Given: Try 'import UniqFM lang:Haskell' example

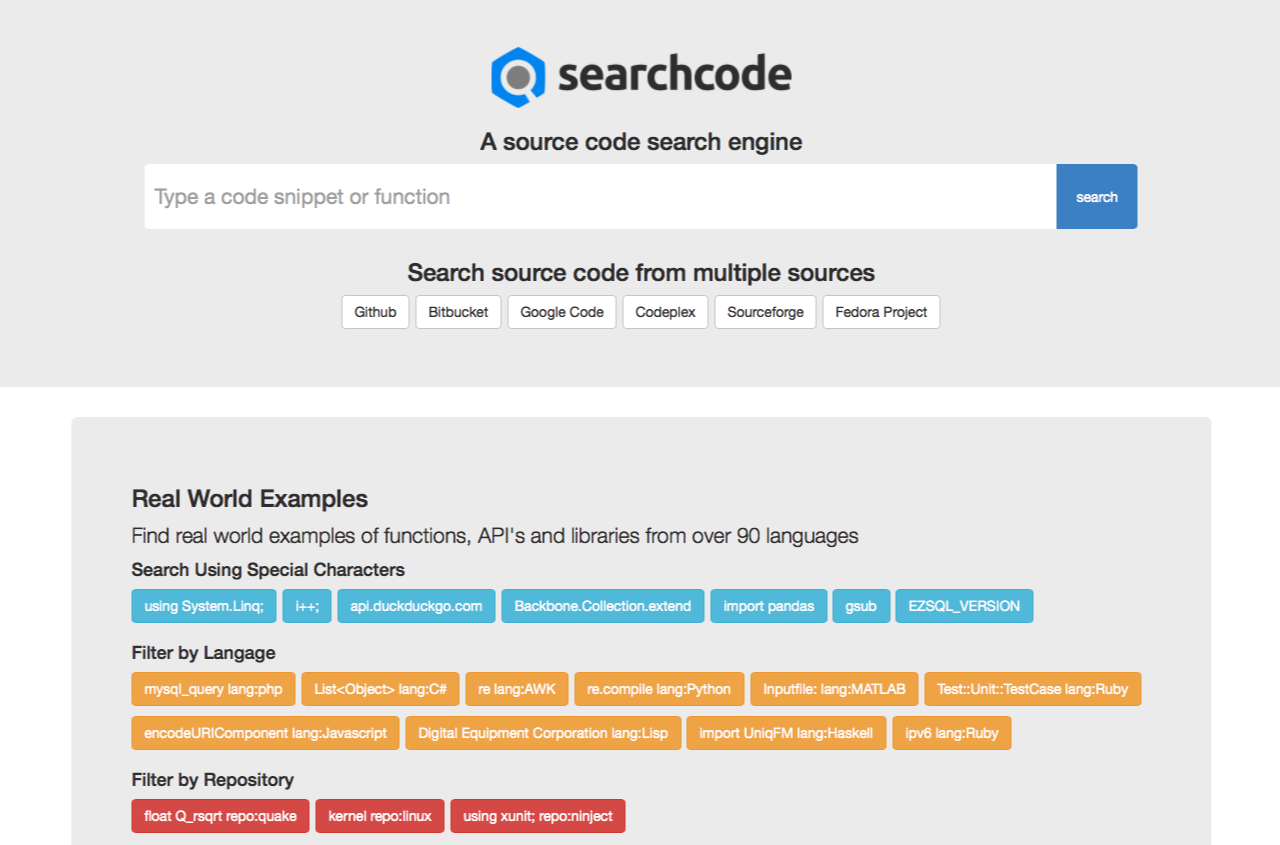Looking at the screenshot, I should [x=786, y=733].
